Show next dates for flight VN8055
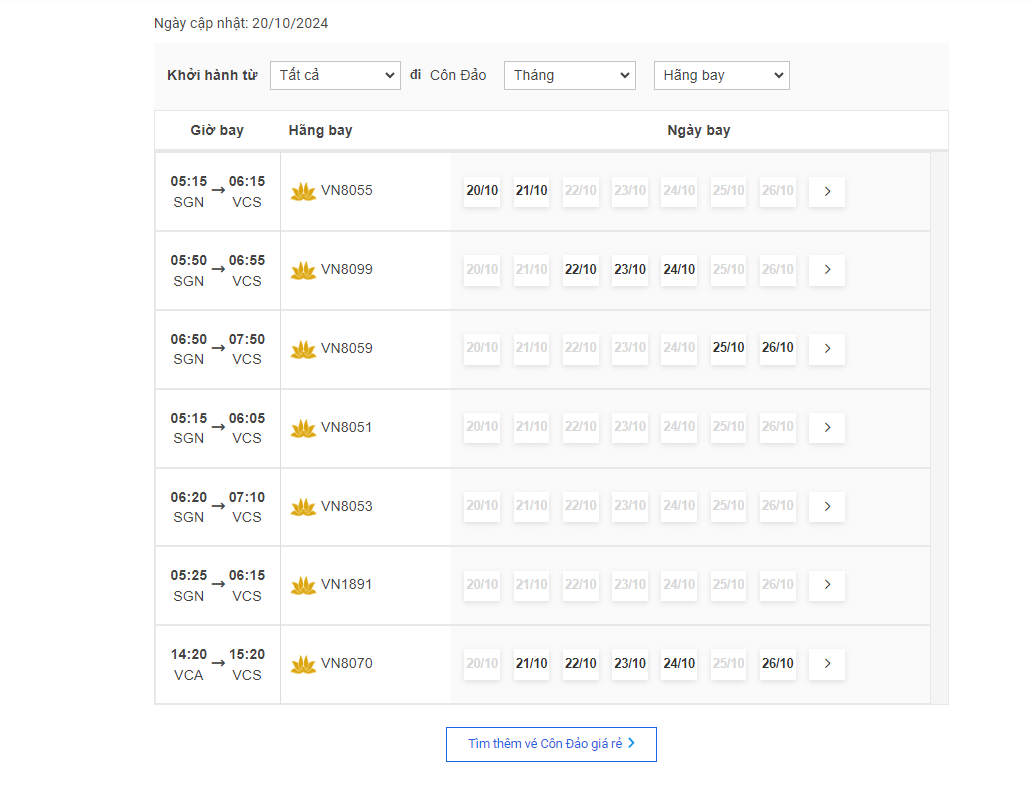 point(827,191)
